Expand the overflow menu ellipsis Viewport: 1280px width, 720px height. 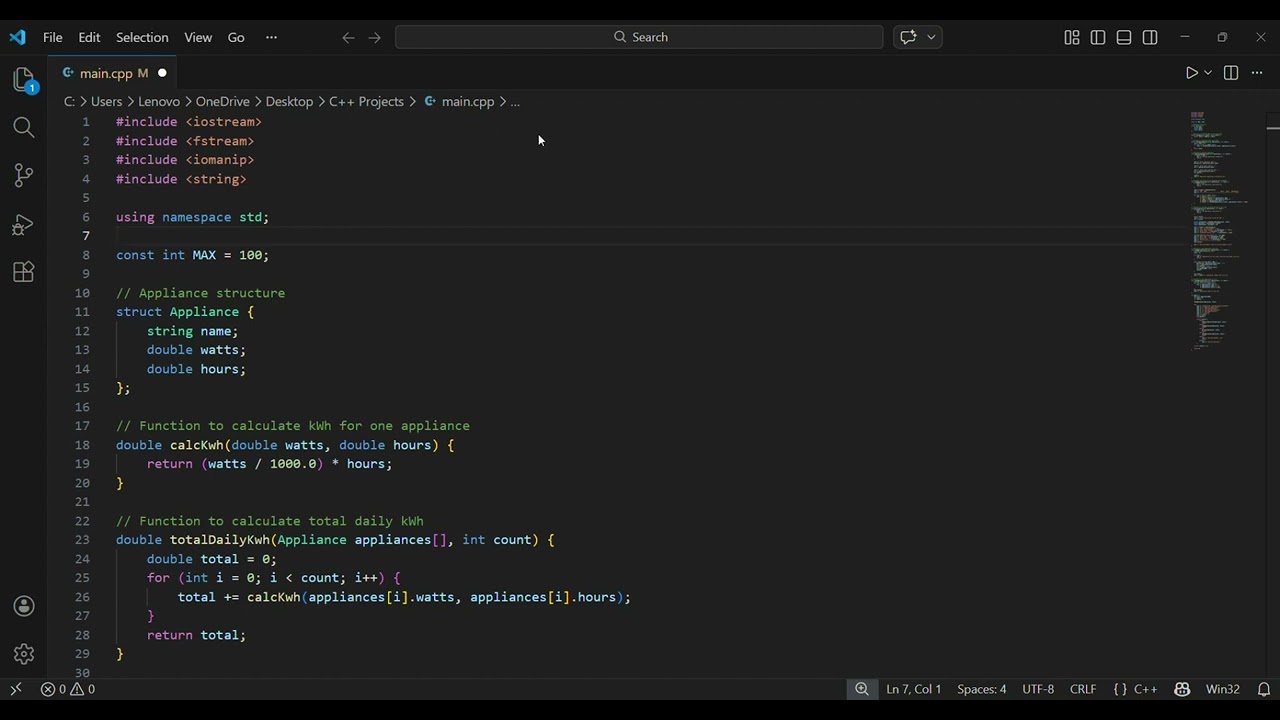click(x=271, y=37)
